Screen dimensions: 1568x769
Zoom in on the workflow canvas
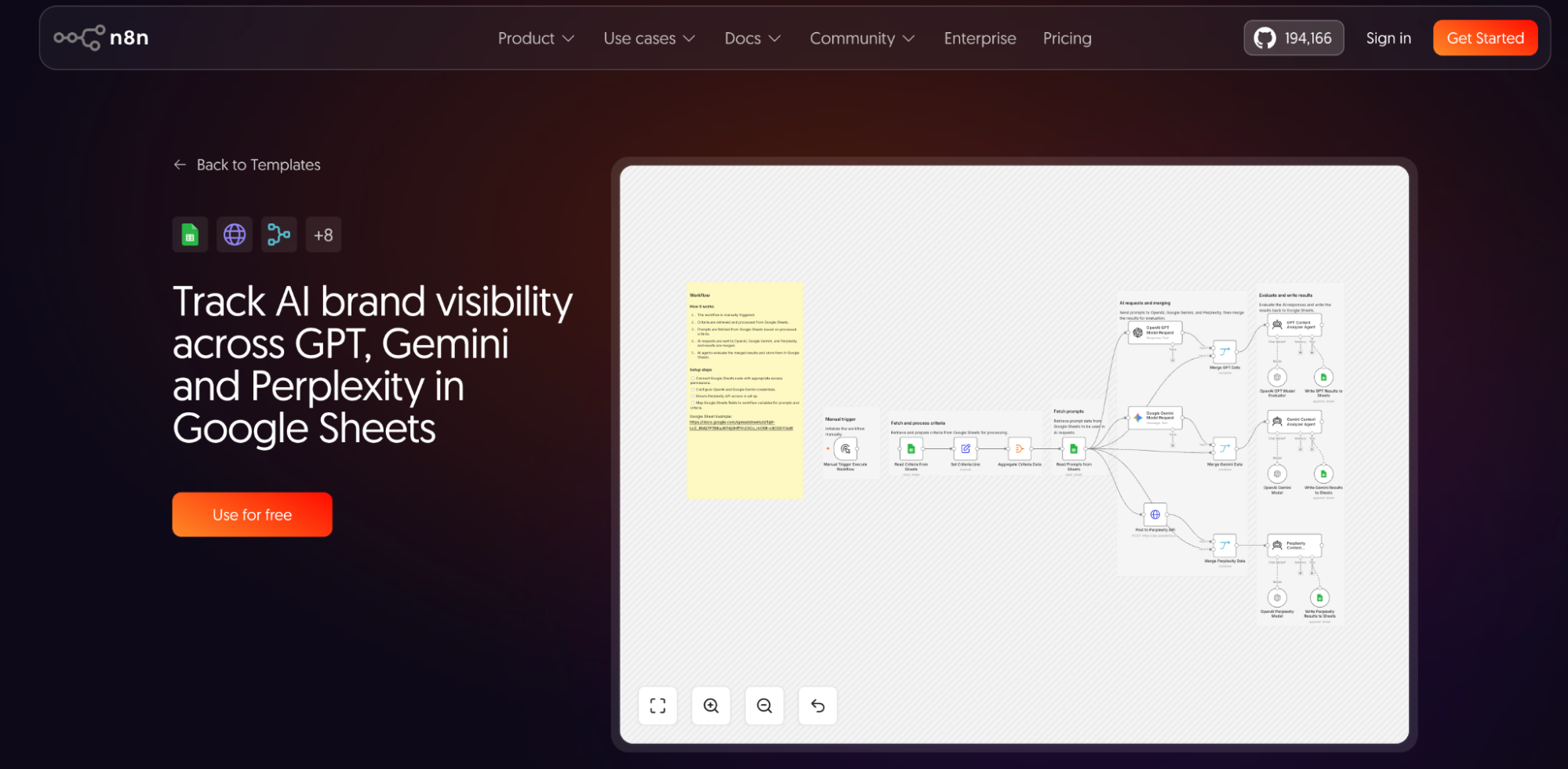click(711, 706)
